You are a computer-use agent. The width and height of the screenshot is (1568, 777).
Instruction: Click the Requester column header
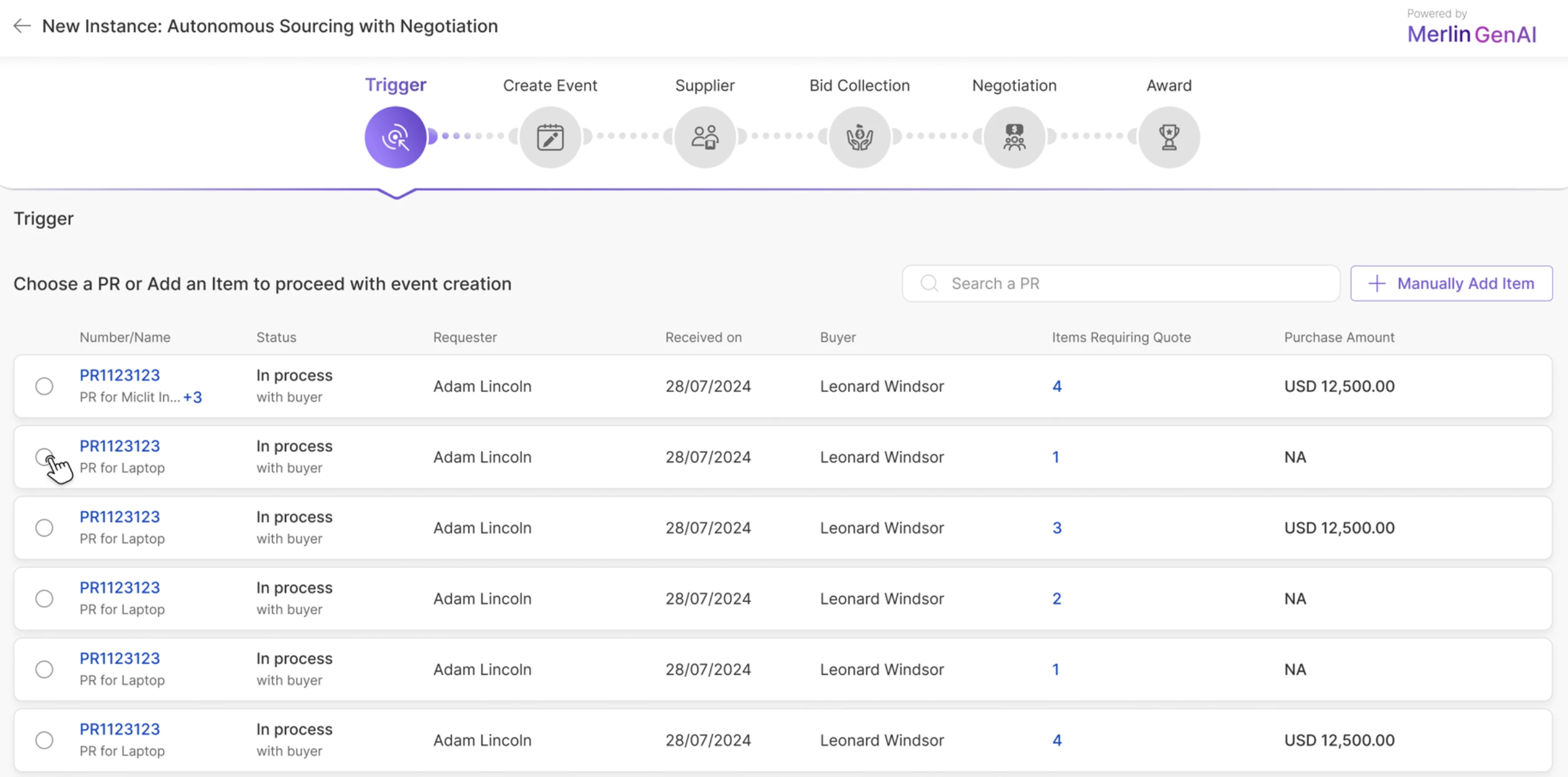tap(465, 337)
